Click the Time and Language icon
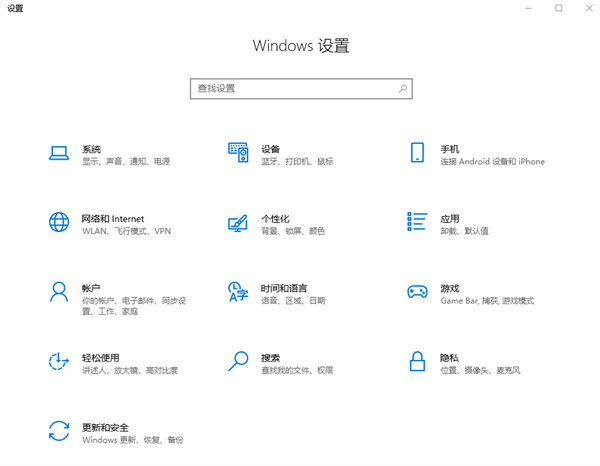 [238, 292]
